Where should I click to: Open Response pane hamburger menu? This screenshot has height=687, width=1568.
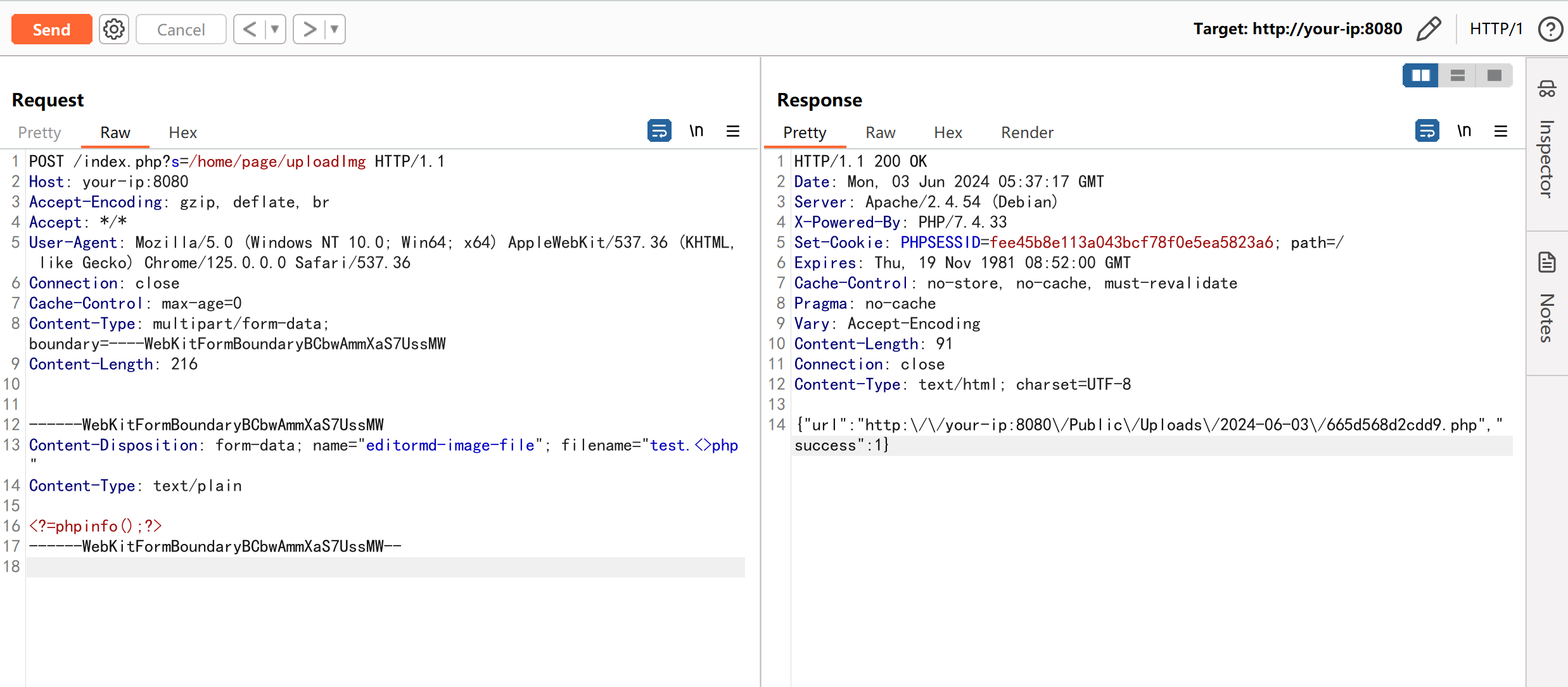click(1500, 131)
